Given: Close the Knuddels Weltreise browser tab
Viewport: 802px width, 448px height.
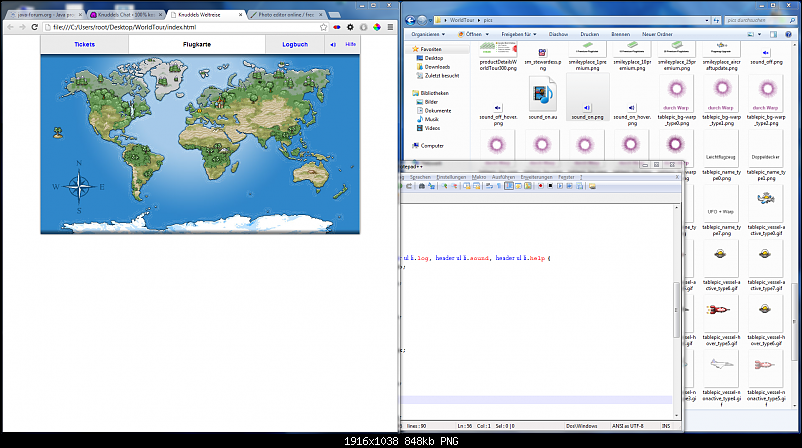Looking at the screenshot, I should 240,15.
